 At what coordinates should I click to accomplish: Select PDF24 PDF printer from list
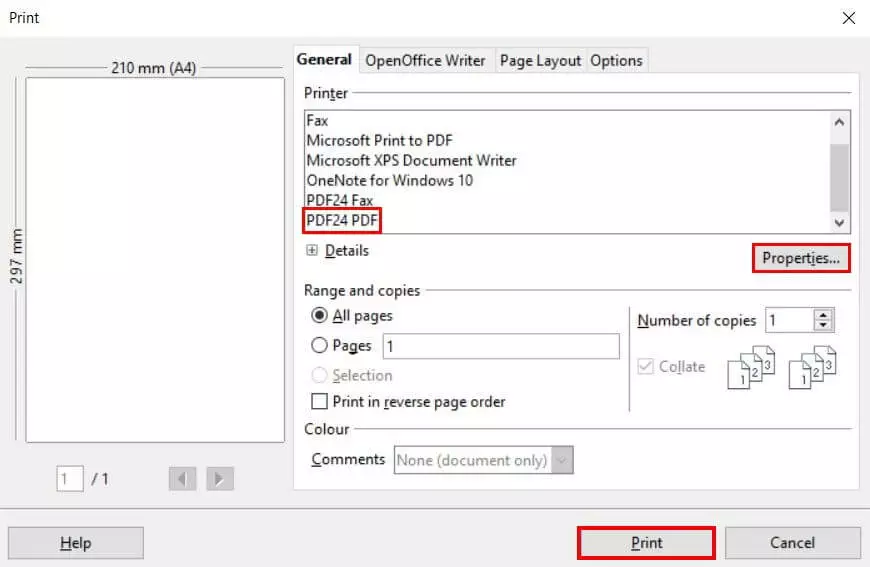[343, 220]
